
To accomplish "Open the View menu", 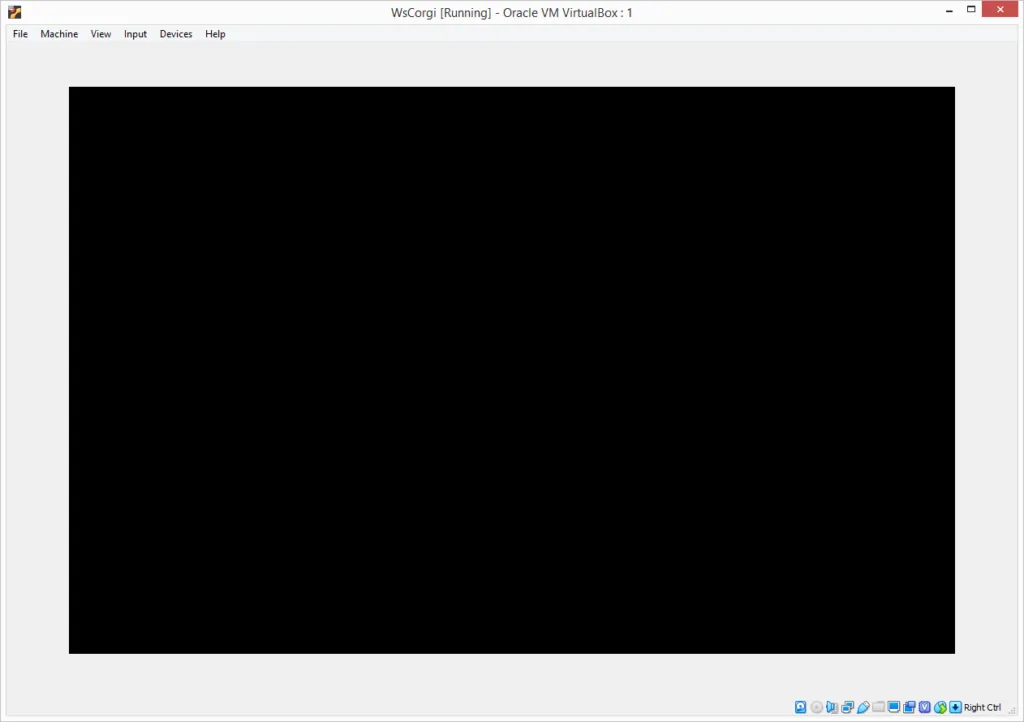I will (x=101, y=34).
